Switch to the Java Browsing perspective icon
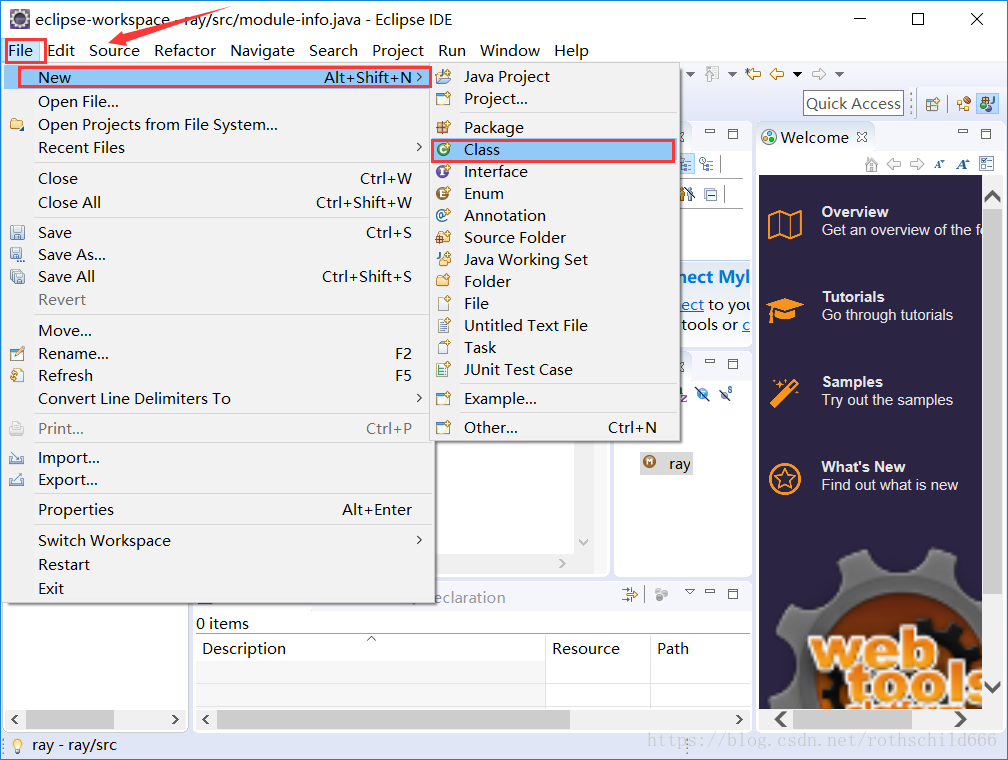 [987, 104]
